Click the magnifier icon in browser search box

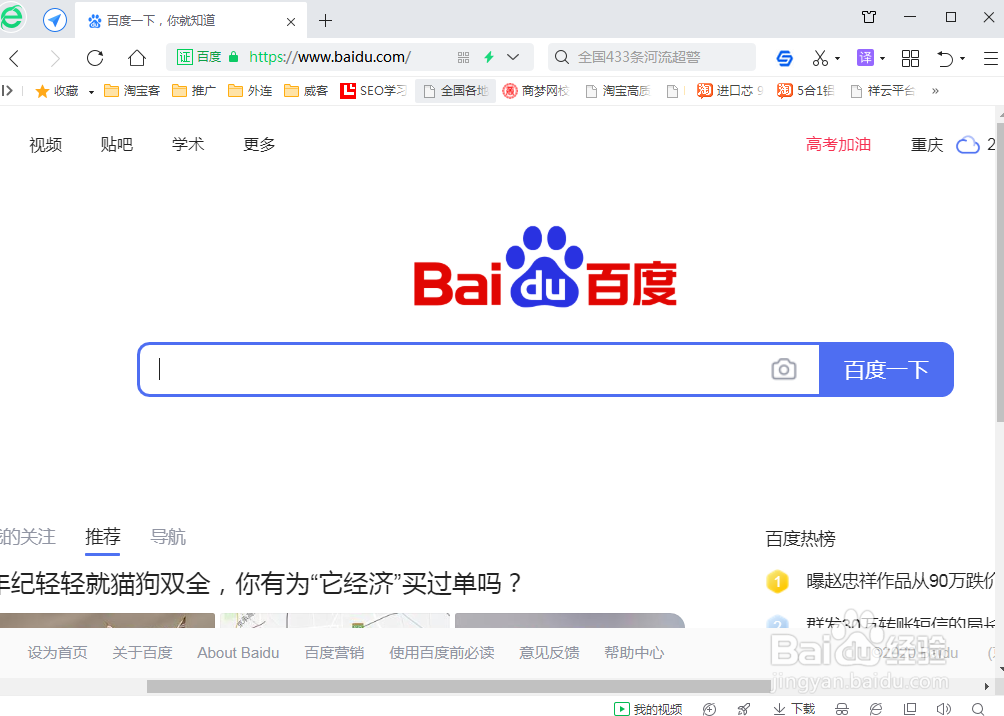[562, 57]
